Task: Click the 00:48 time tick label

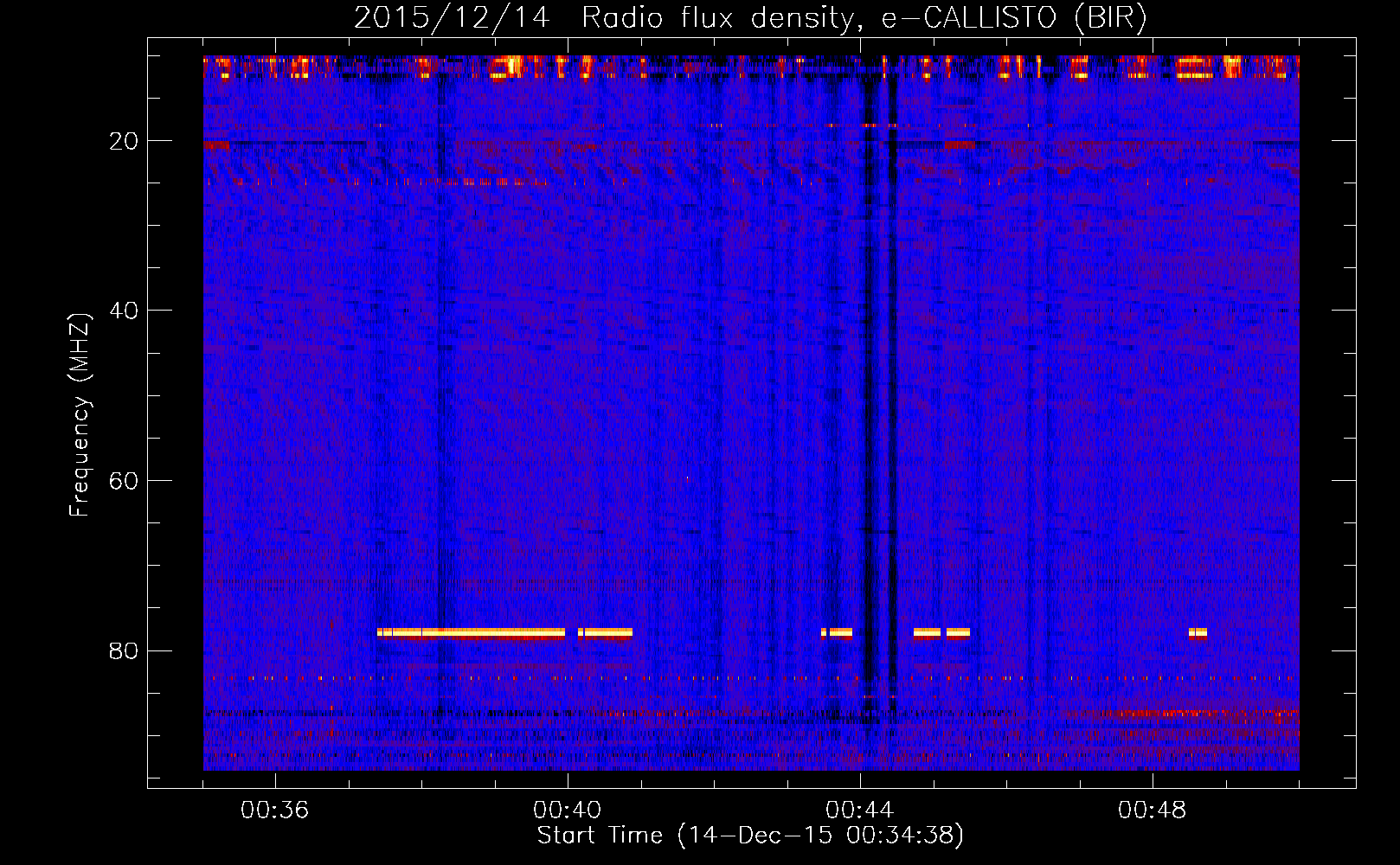Action: (x=1152, y=811)
